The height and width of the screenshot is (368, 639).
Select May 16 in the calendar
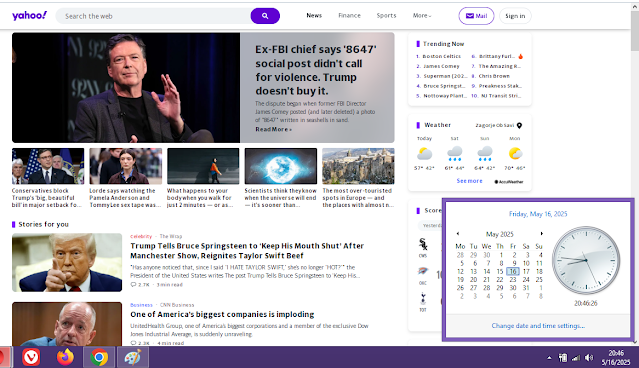(513, 271)
